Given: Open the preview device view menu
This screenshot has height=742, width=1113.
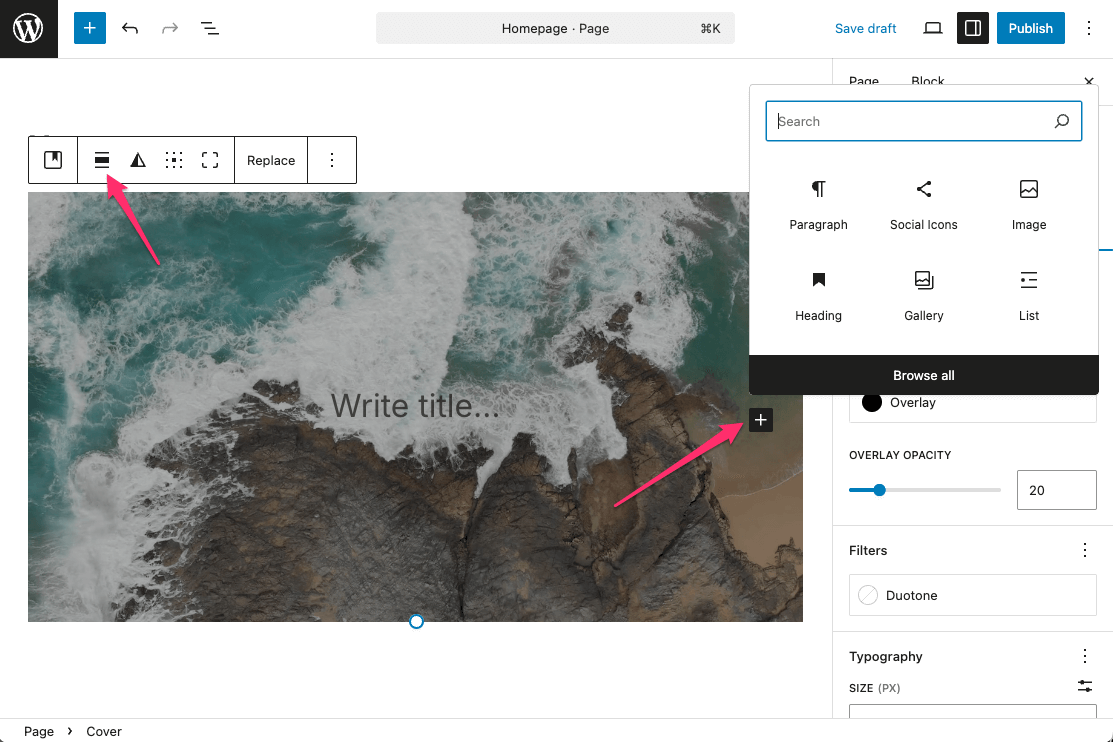Looking at the screenshot, I should tap(933, 28).
